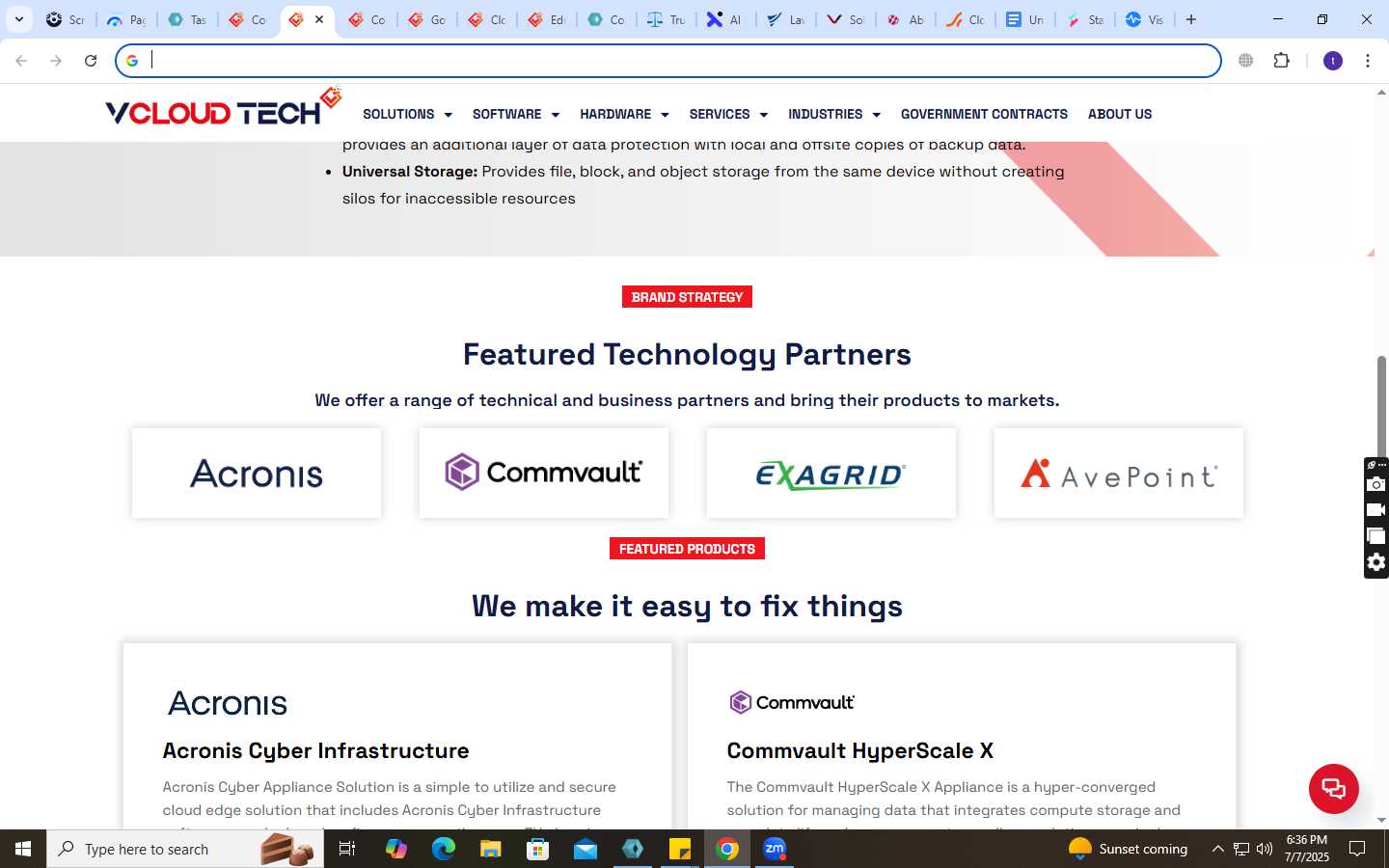Click the camera screenshot icon on side panel
Image resolution: width=1389 pixels, height=868 pixels.
coord(1376,484)
